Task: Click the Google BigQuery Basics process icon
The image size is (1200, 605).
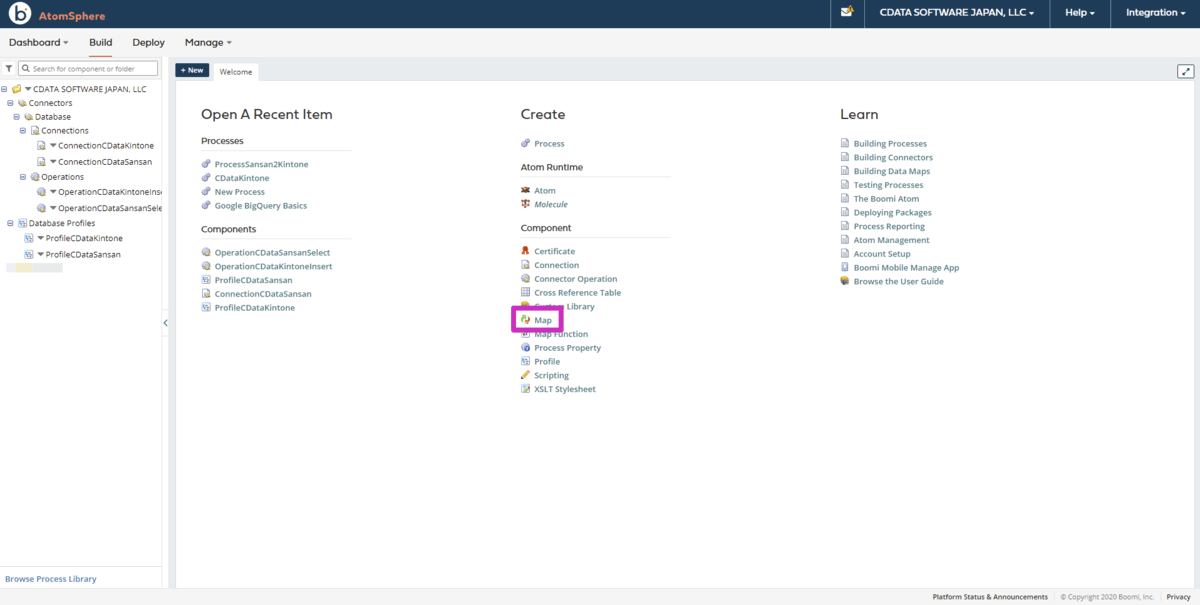Action: 206,205
